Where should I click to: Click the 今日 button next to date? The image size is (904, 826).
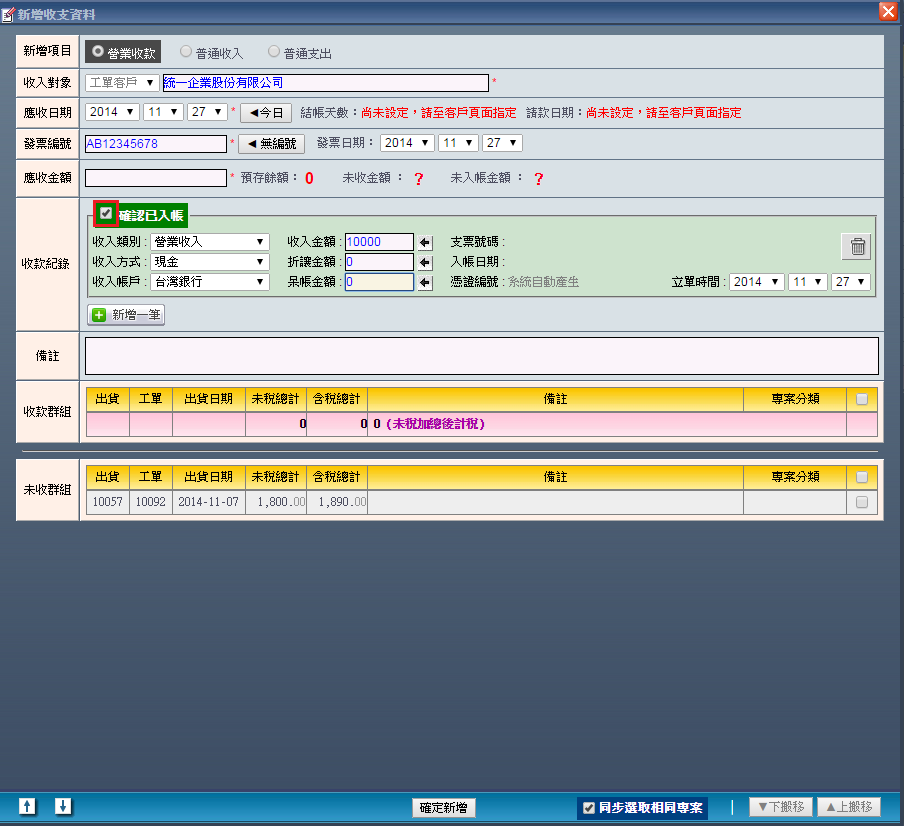pyautogui.click(x=266, y=113)
